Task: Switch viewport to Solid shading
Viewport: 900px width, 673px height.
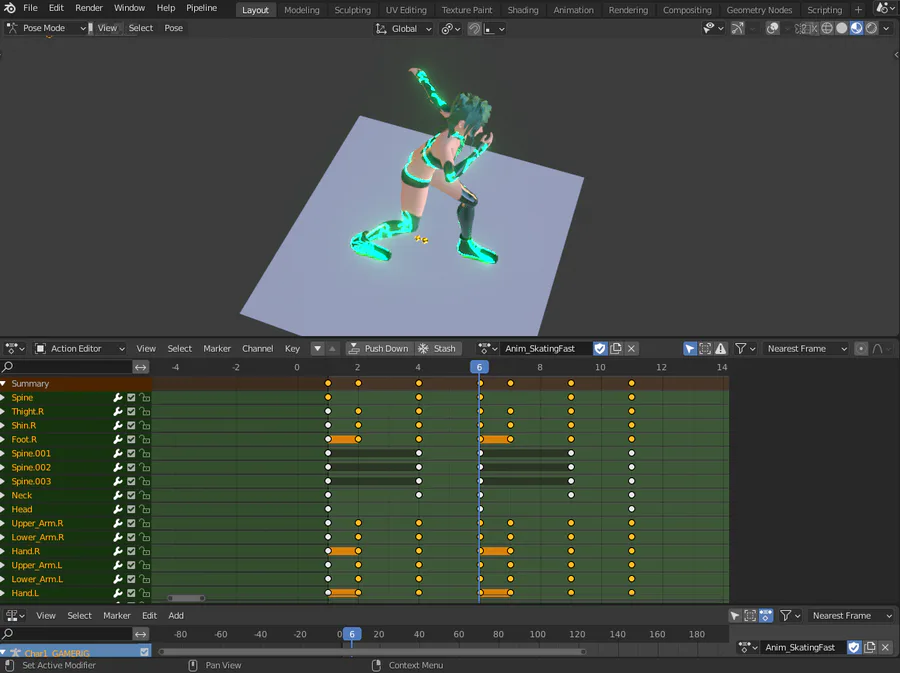Action: pyautogui.click(x=841, y=28)
